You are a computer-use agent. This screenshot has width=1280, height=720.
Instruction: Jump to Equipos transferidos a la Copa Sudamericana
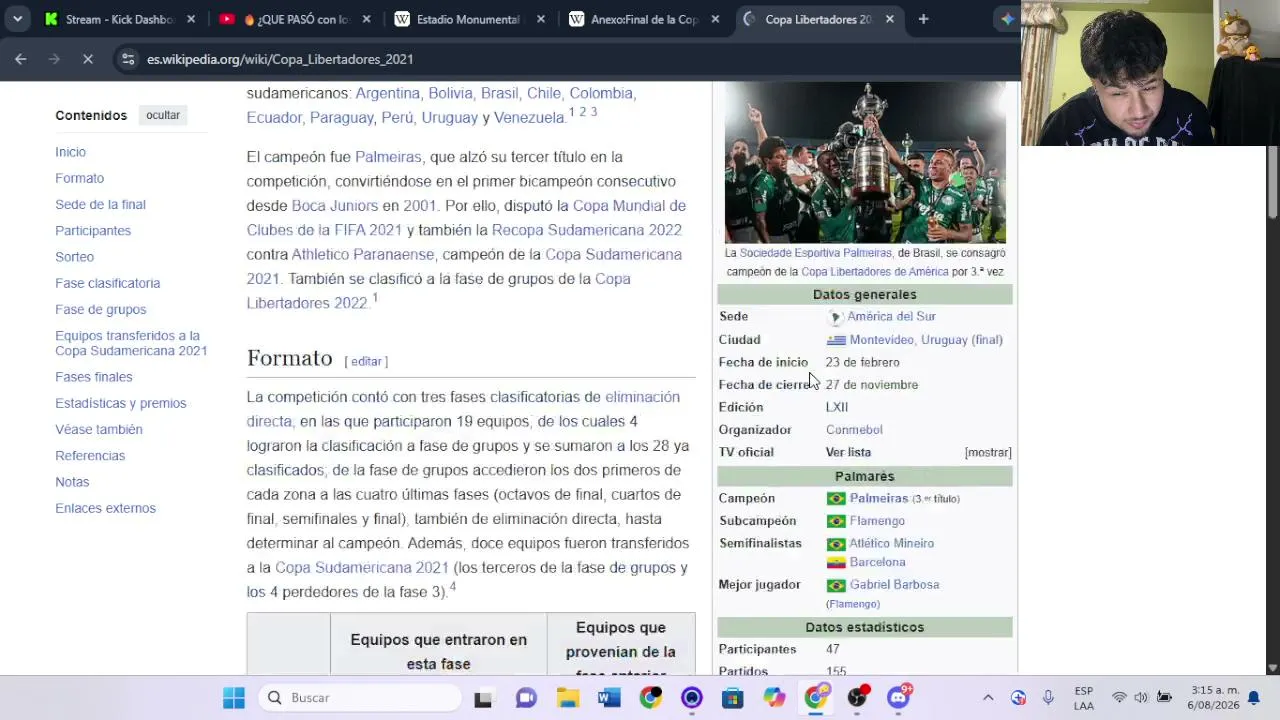[131, 343]
